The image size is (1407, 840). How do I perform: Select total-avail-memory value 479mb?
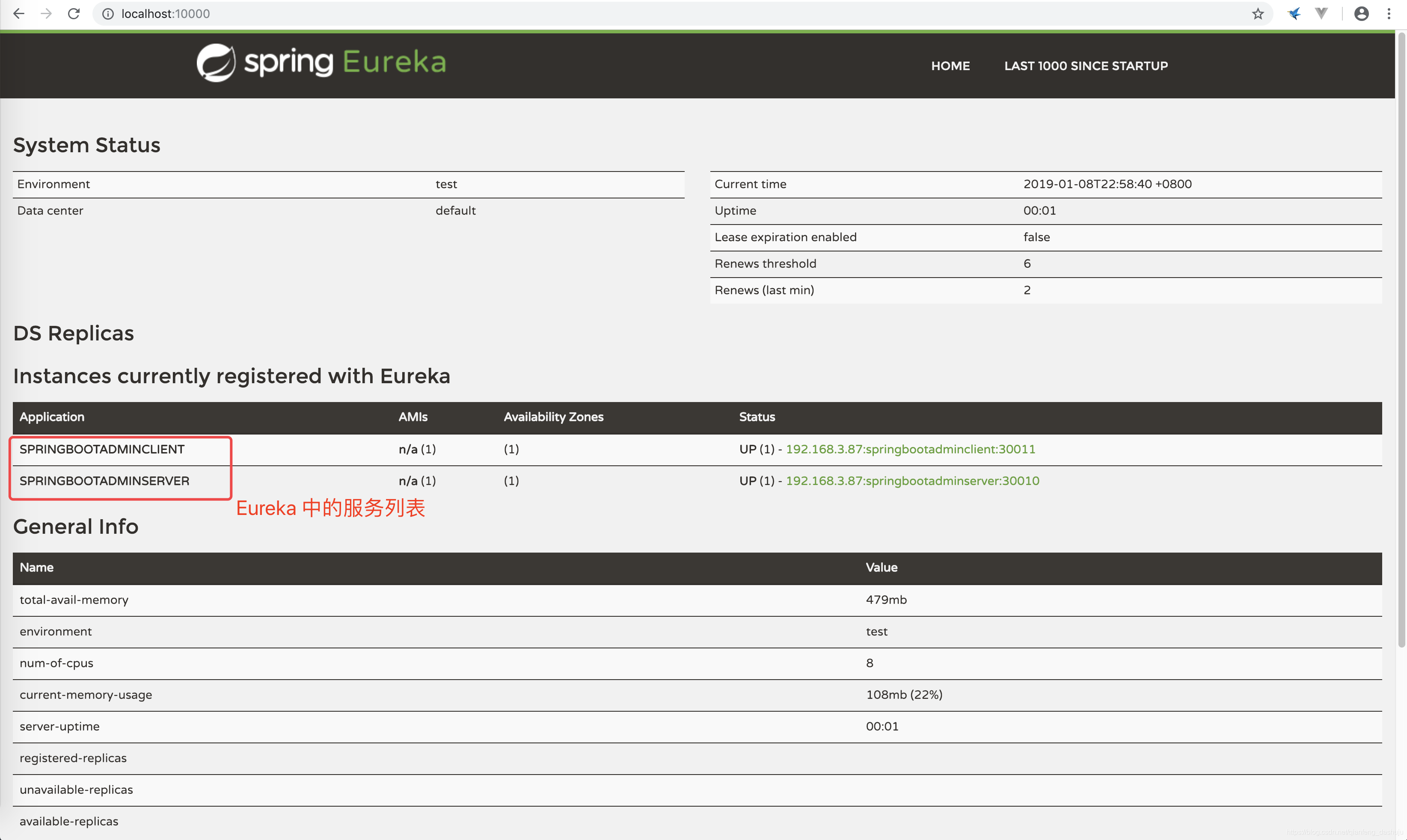(886, 600)
